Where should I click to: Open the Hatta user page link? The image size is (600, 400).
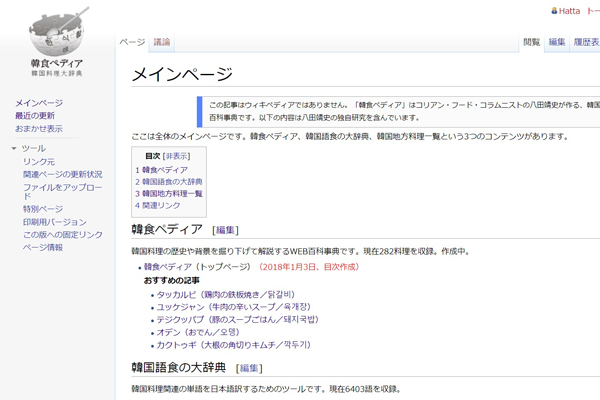tap(570, 11)
